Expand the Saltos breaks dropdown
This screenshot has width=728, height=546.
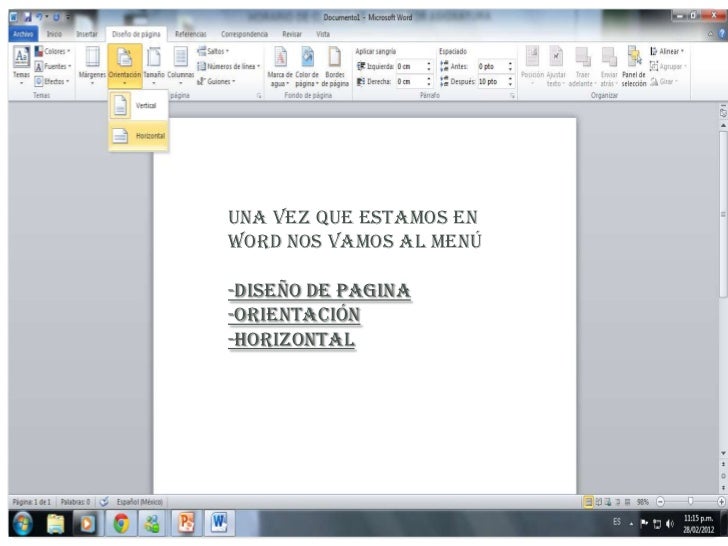(213, 51)
